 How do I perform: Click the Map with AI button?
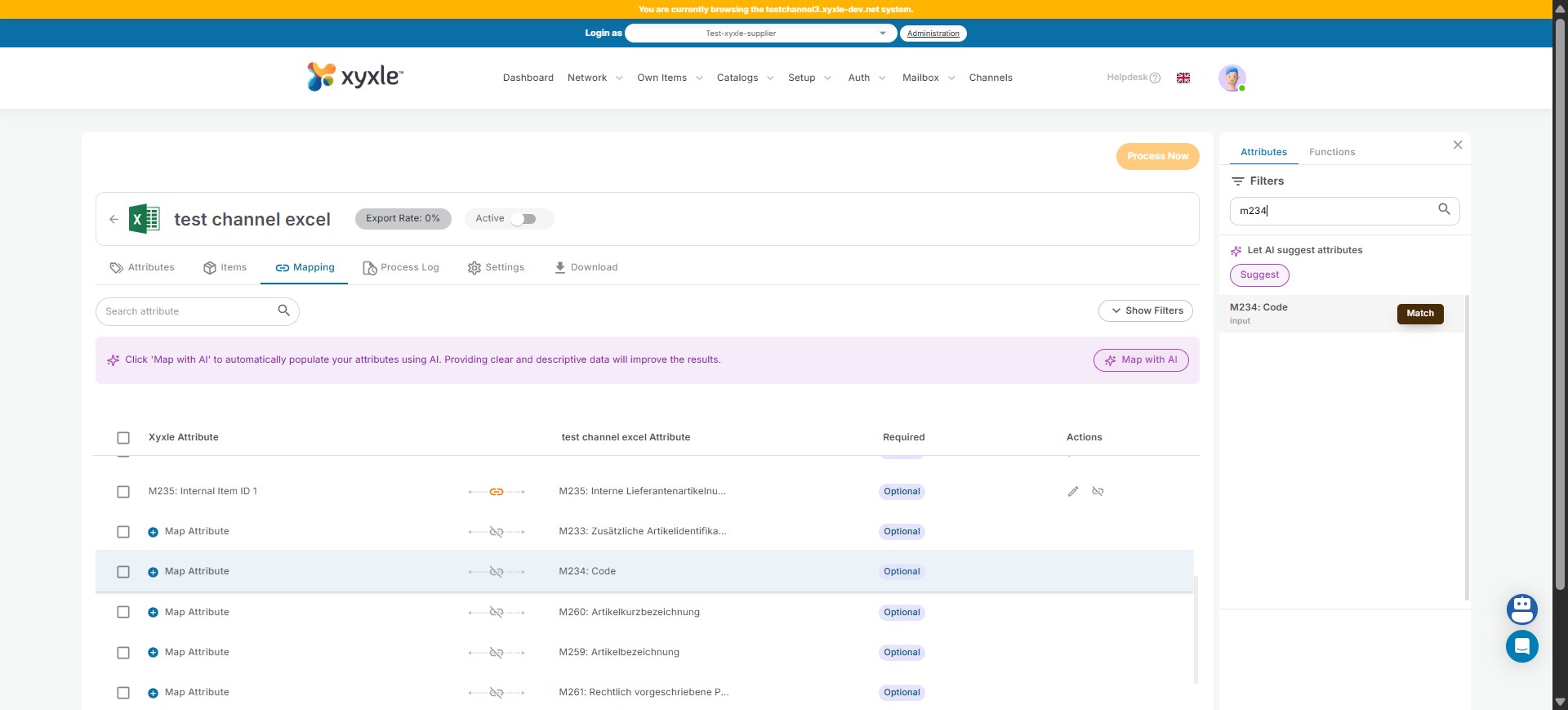coord(1140,360)
